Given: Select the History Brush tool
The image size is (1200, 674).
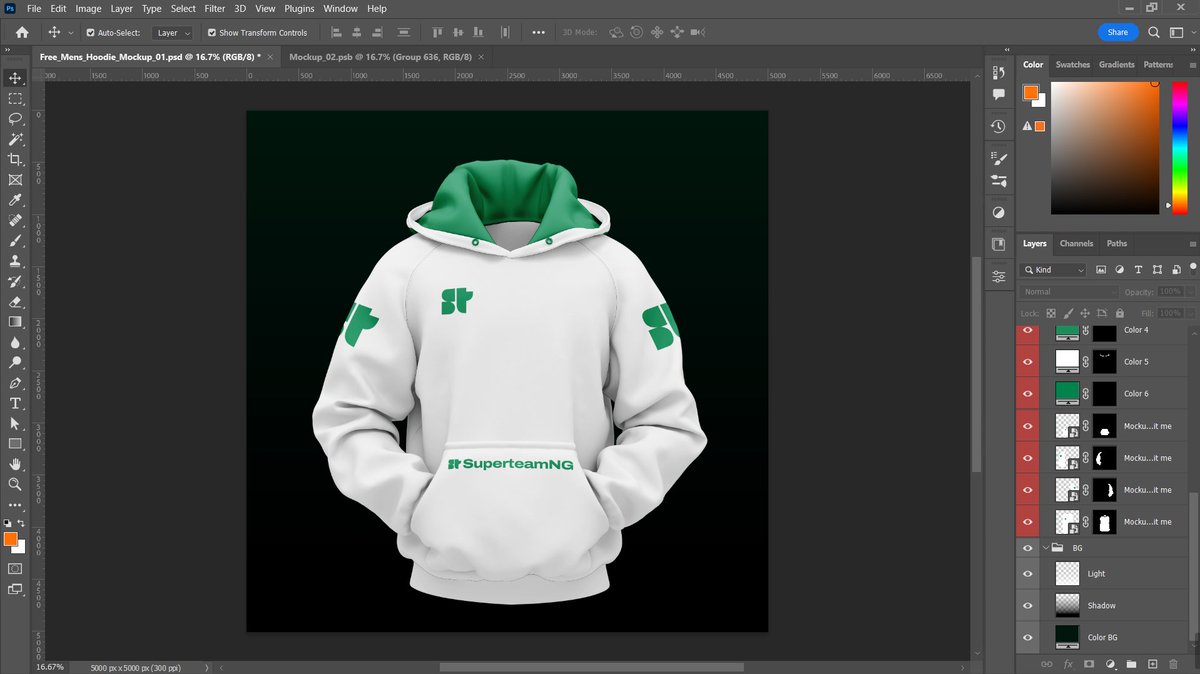Looking at the screenshot, I should [15, 281].
